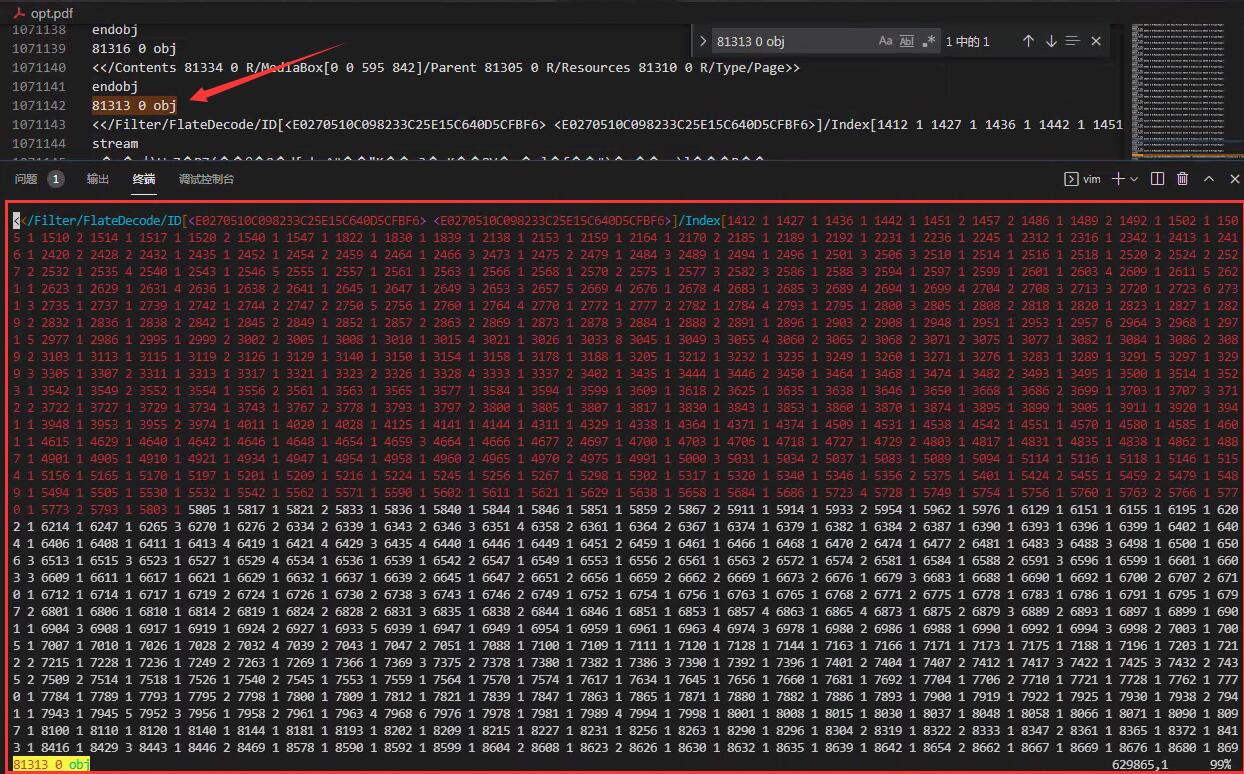1244x774 pixels.
Task: Switch to the 调试控制台 tab
Action: pyautogui.click(x=205, y=179)
